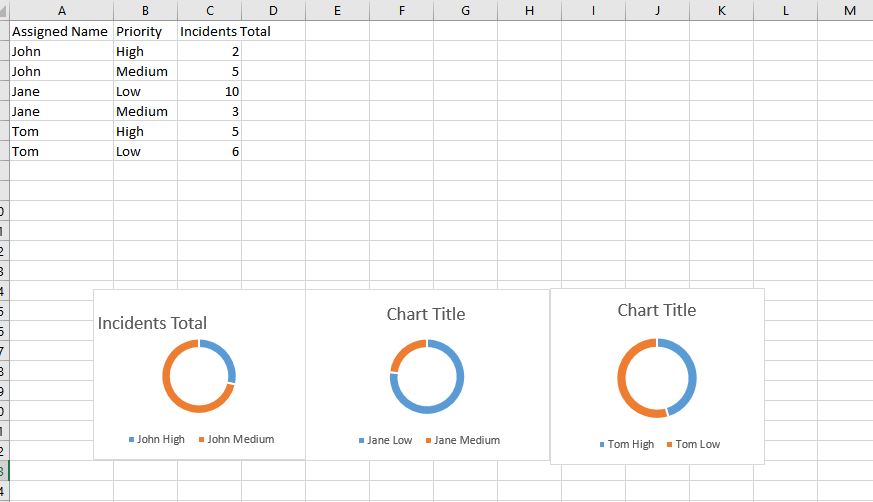The height and width of the screenshot is (502, 873).
Task: Click incidents value 10 cell
Action: pos(209,91)
